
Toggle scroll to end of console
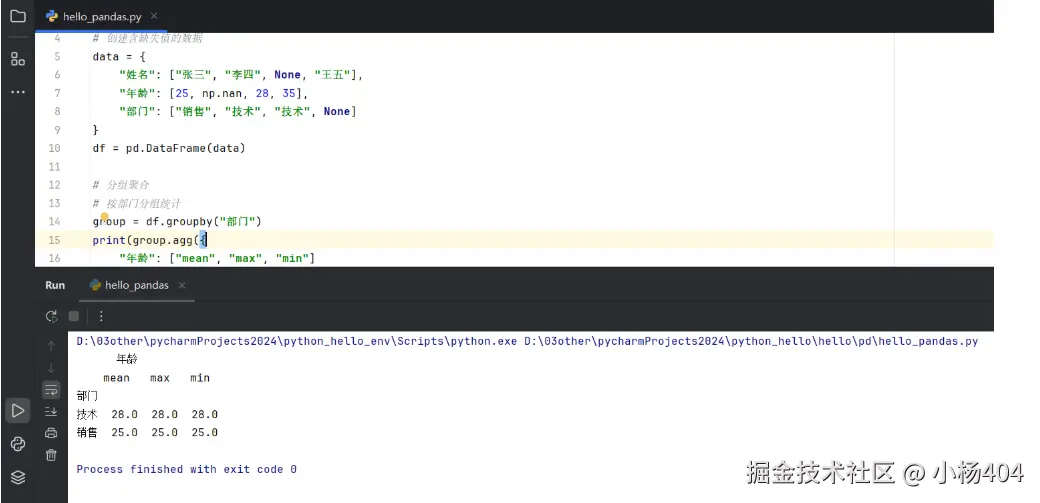51,411
